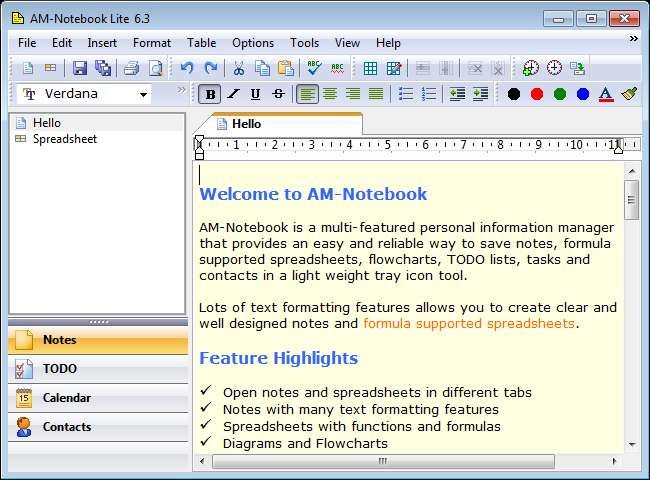This screenshot has width=650, height=480.
Task: Click the Paste clipboard icon
Action: [x=285, y=68]
